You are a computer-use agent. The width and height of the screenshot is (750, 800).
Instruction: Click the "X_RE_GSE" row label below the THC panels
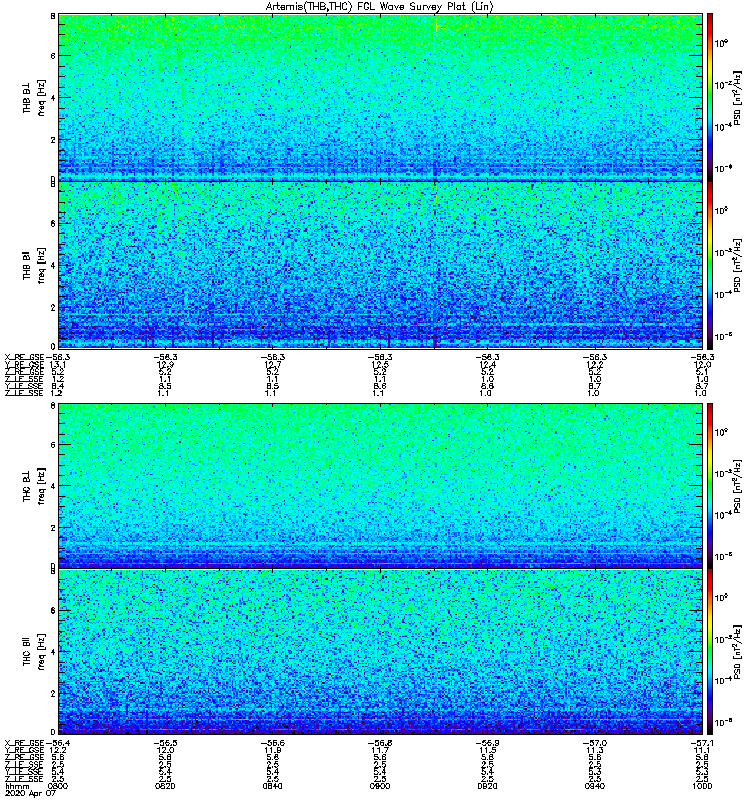(24, 743)
